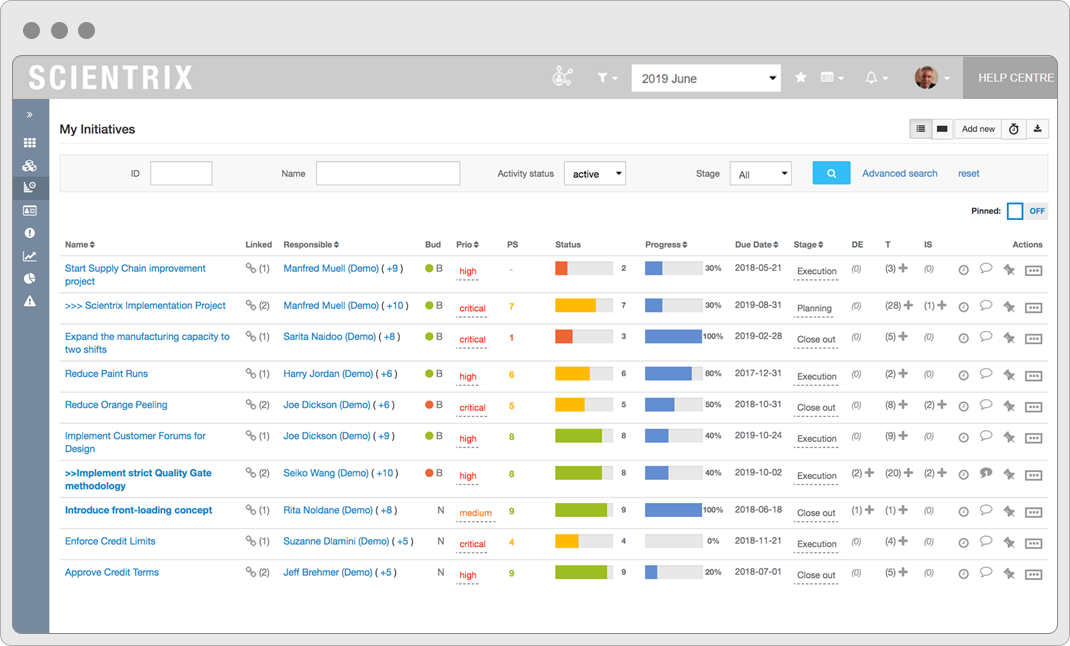The width and height of the screenshot is (1070, 646).
Task: Click the Planning stage of Scientrix Implementation Project
Action: point(814,308)
